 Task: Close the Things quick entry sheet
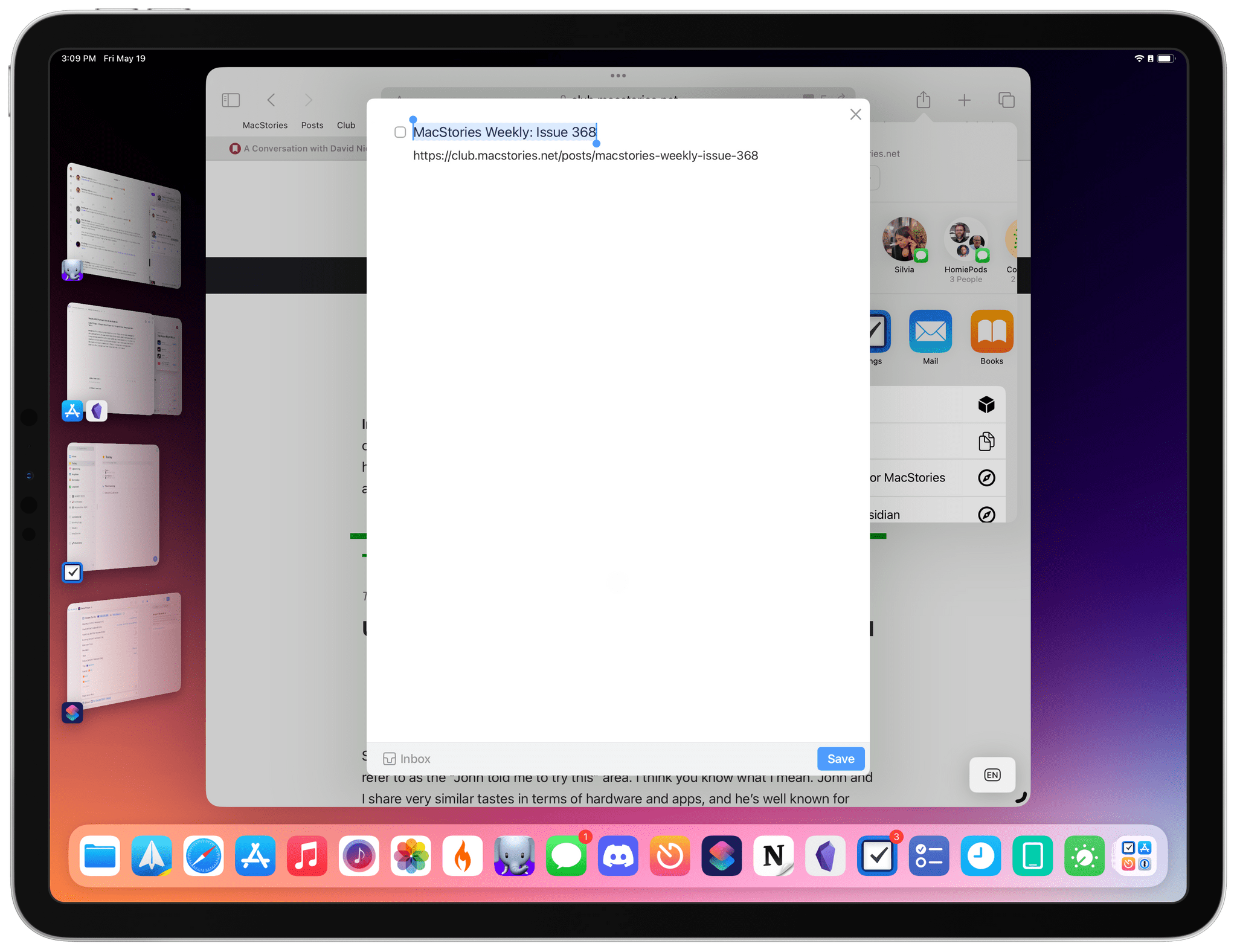pyautogui.click(x=855, y=114)
